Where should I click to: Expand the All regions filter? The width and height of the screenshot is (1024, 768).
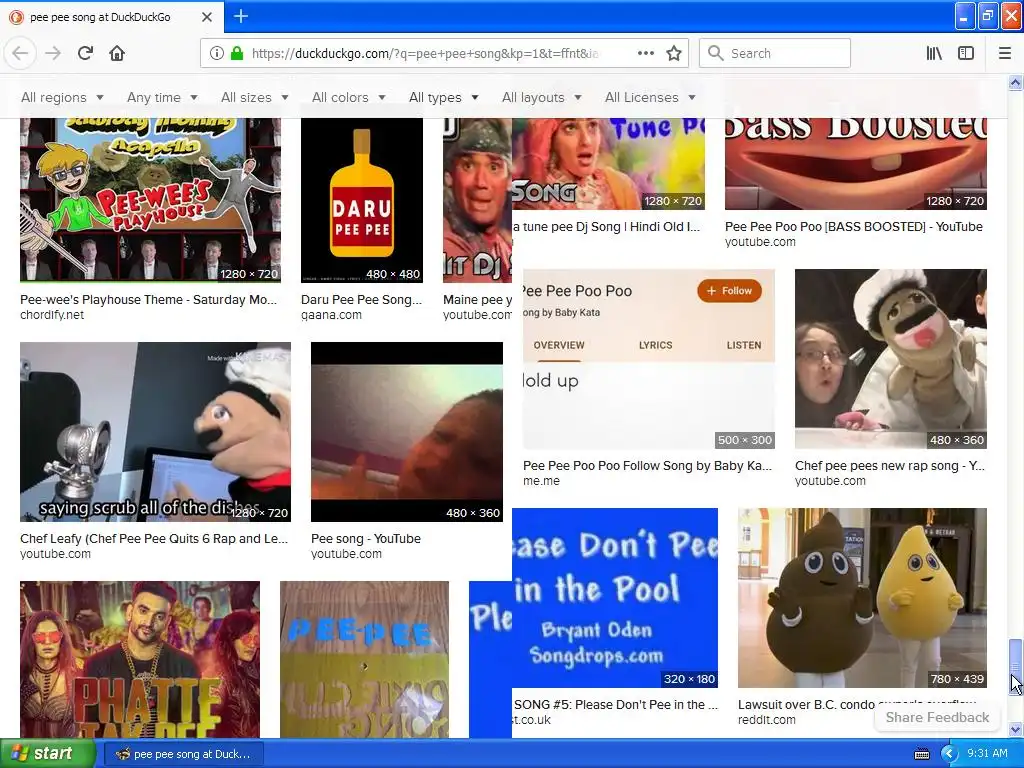click(62, 97)
